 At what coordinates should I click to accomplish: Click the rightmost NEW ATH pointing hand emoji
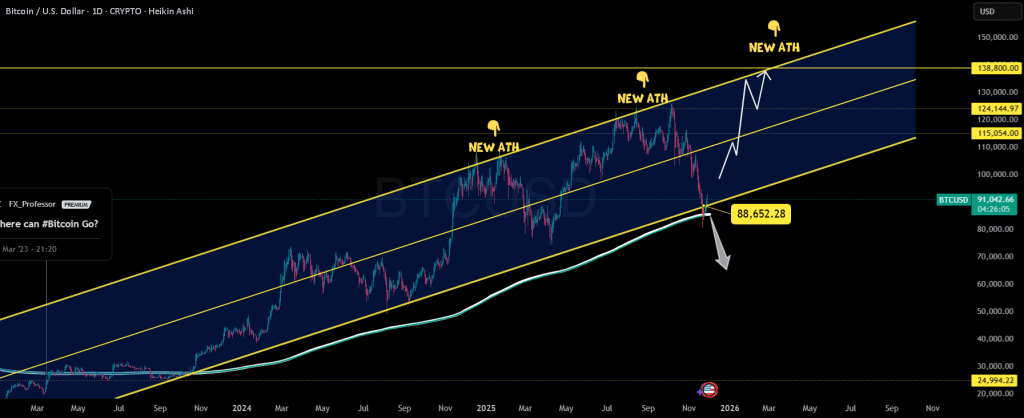click(773, 27)
